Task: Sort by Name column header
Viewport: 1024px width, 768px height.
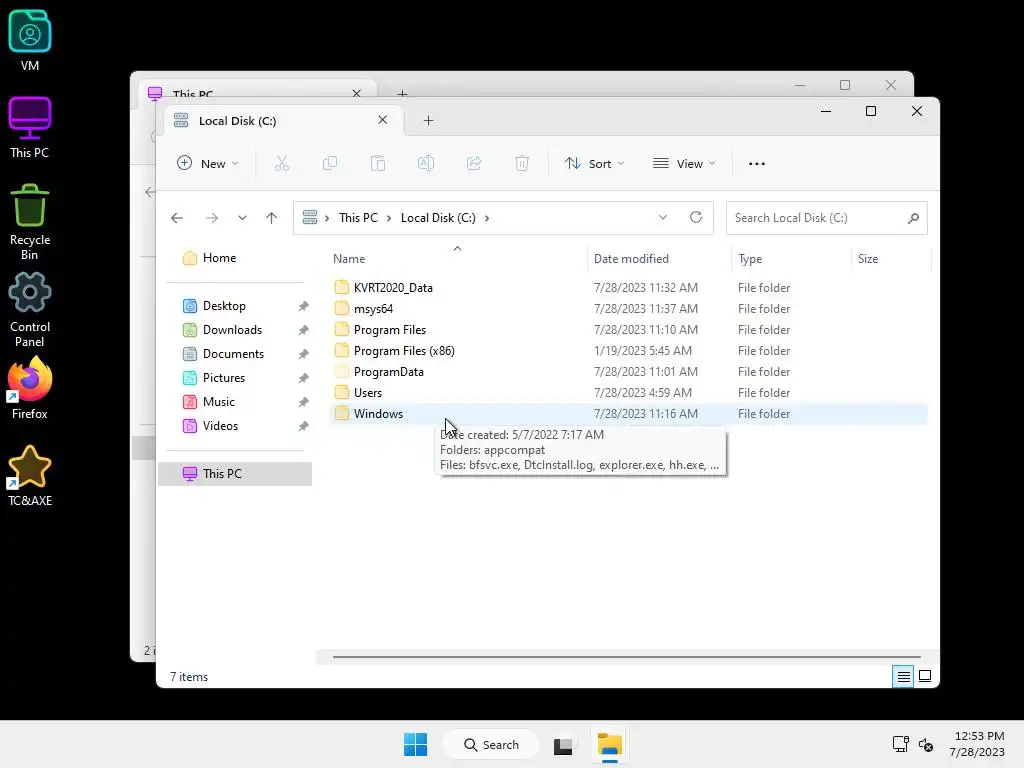Action: click(457, 259)
